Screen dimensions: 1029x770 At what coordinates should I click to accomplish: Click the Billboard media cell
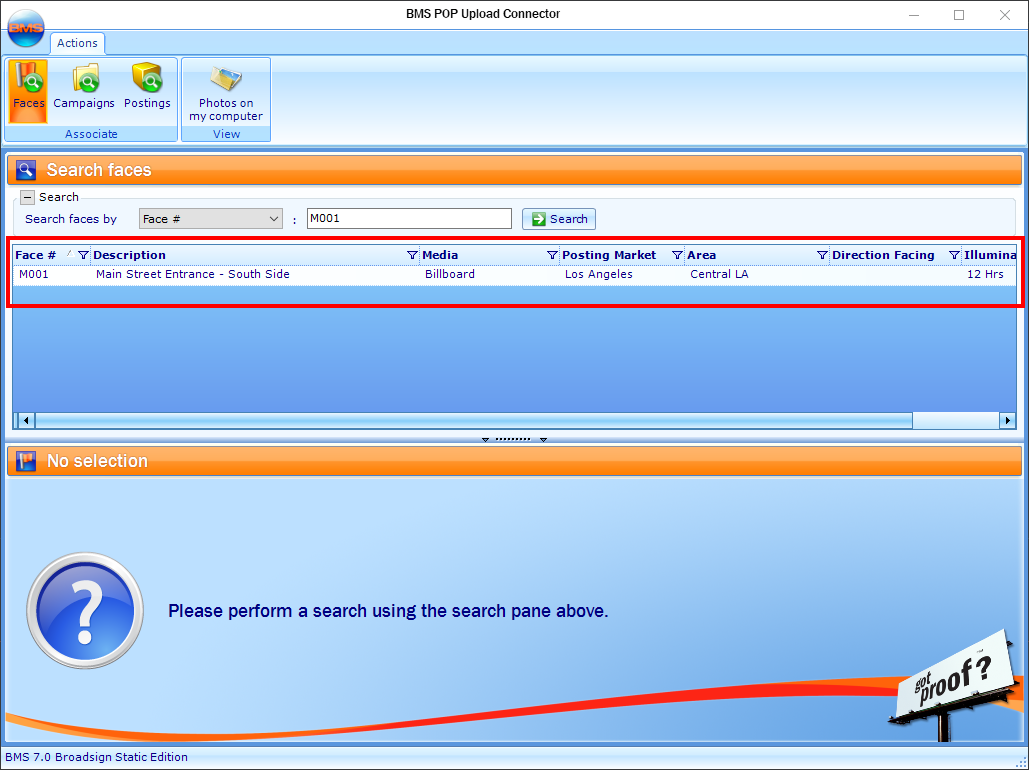(450, 274)
